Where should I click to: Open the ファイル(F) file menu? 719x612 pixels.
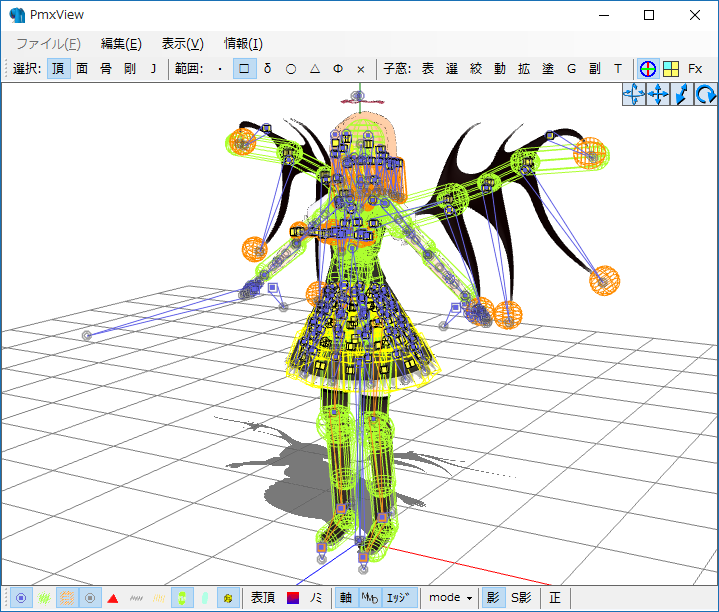point(47,43)
